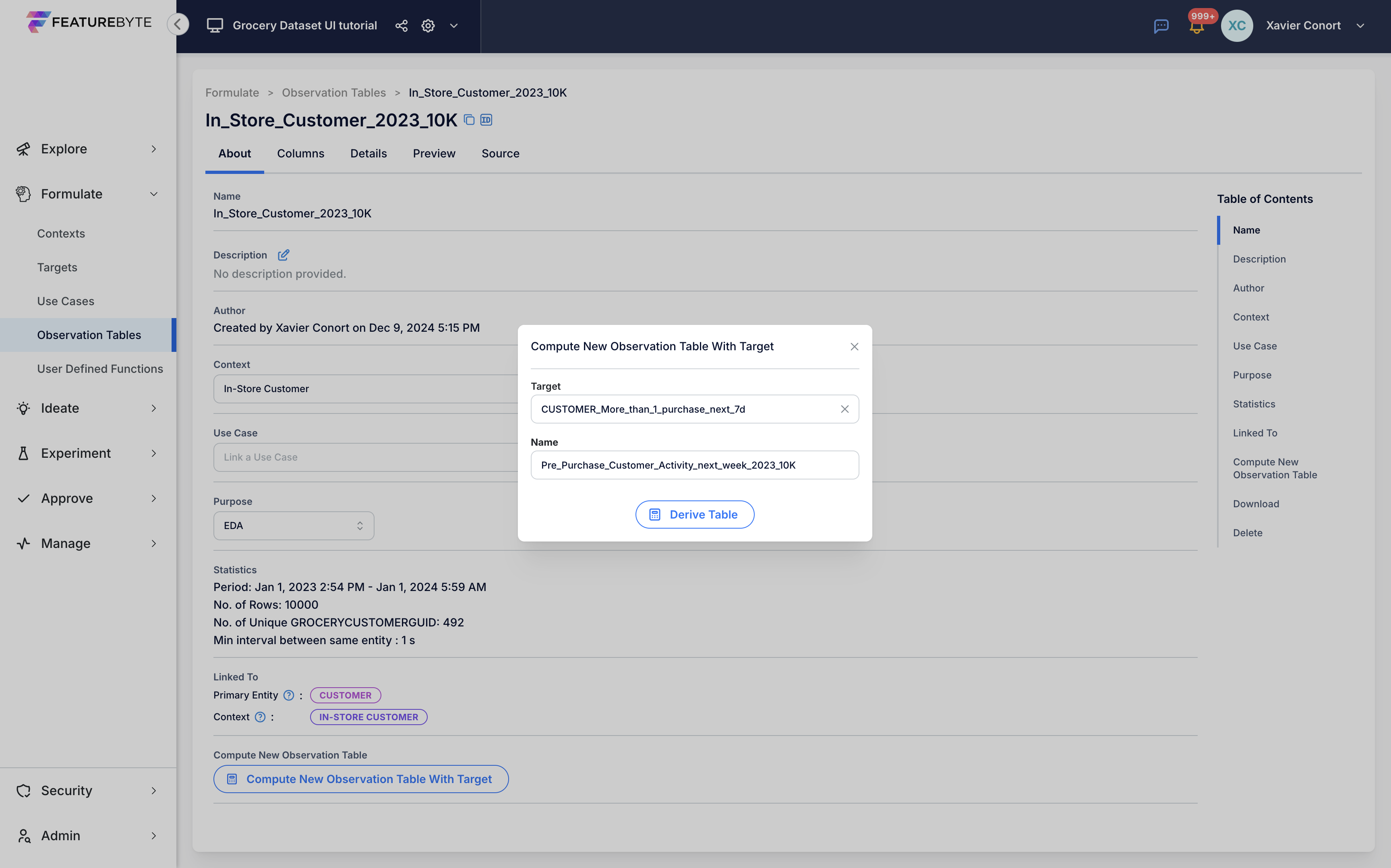Copy the table ID icon
Viewport: 1391px width, 868px height.
click(x=486, y=120)
